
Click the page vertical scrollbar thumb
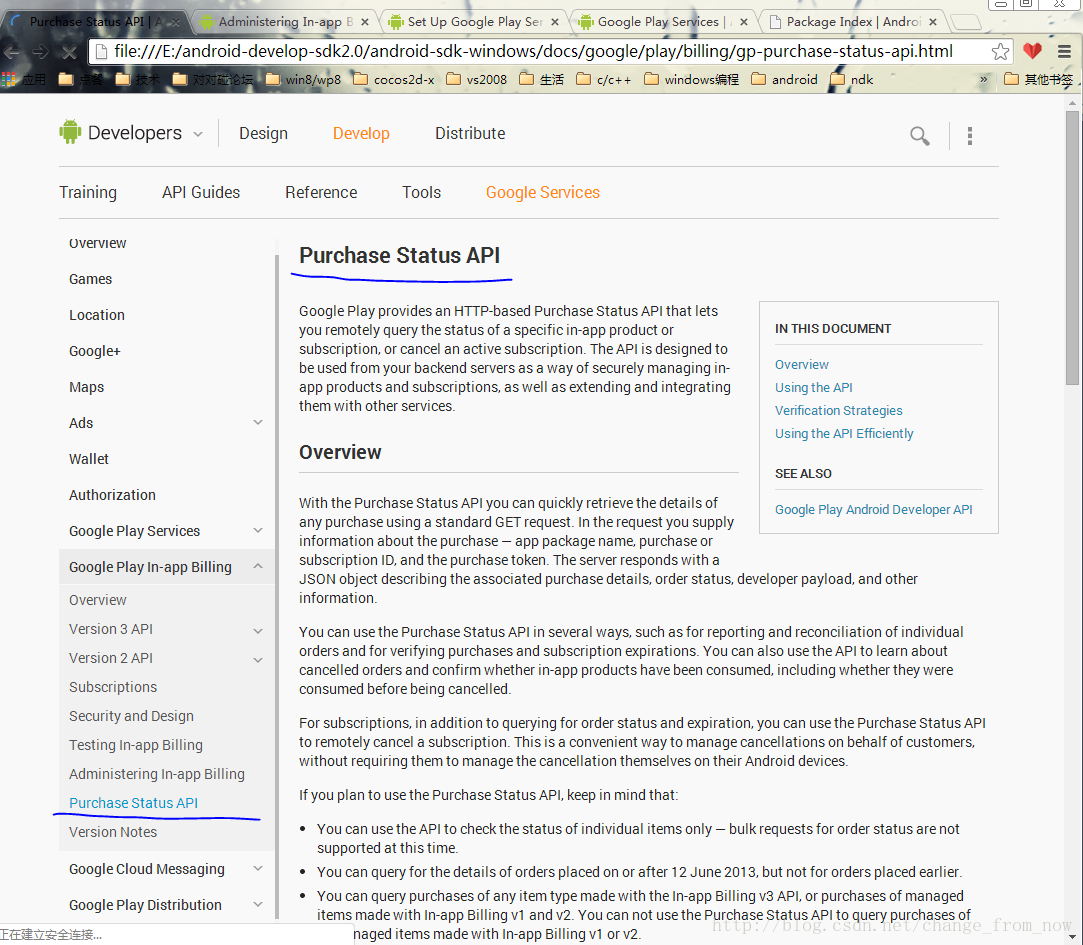(1072, 247)
